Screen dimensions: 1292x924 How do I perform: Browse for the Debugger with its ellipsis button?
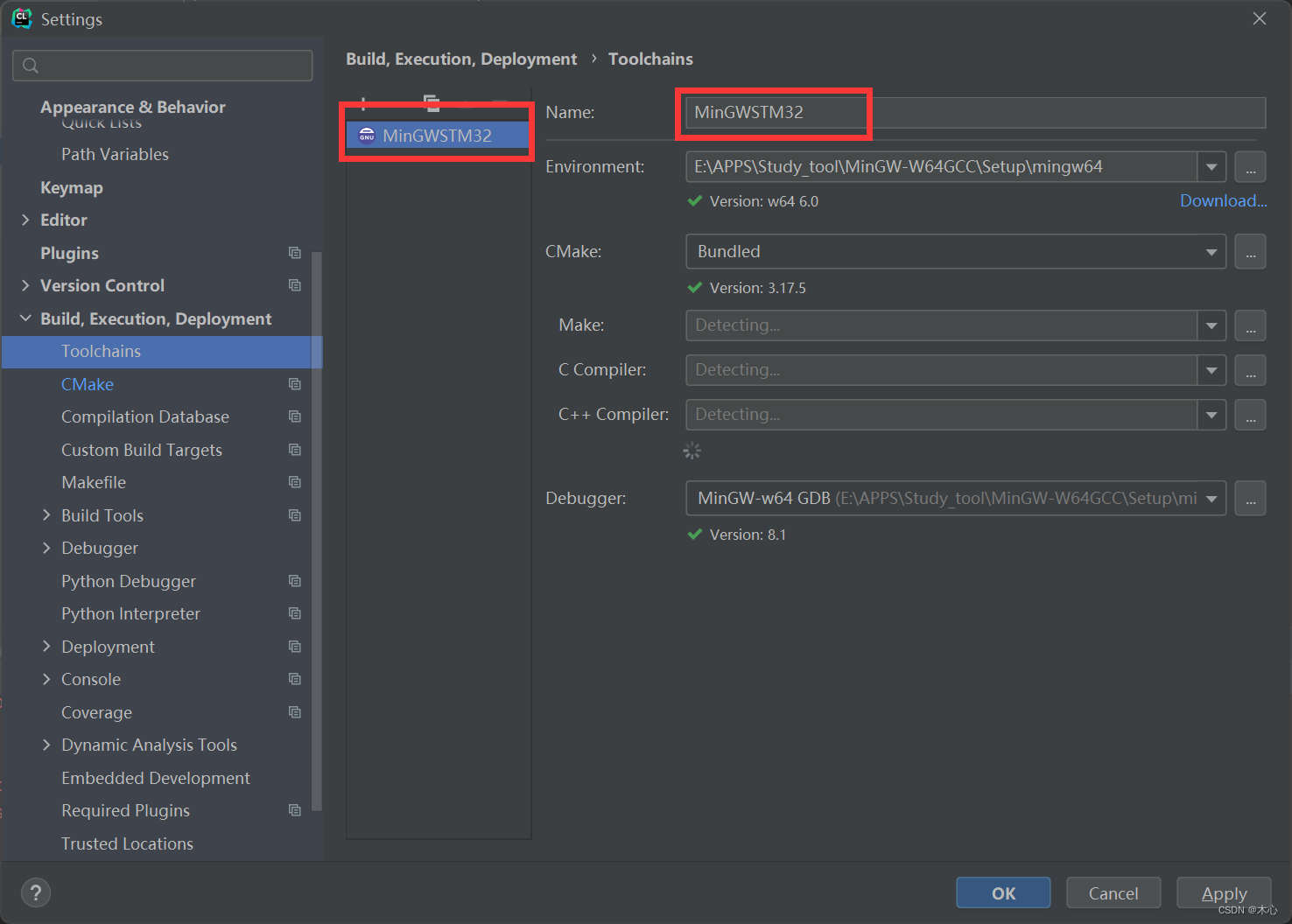1250,499
